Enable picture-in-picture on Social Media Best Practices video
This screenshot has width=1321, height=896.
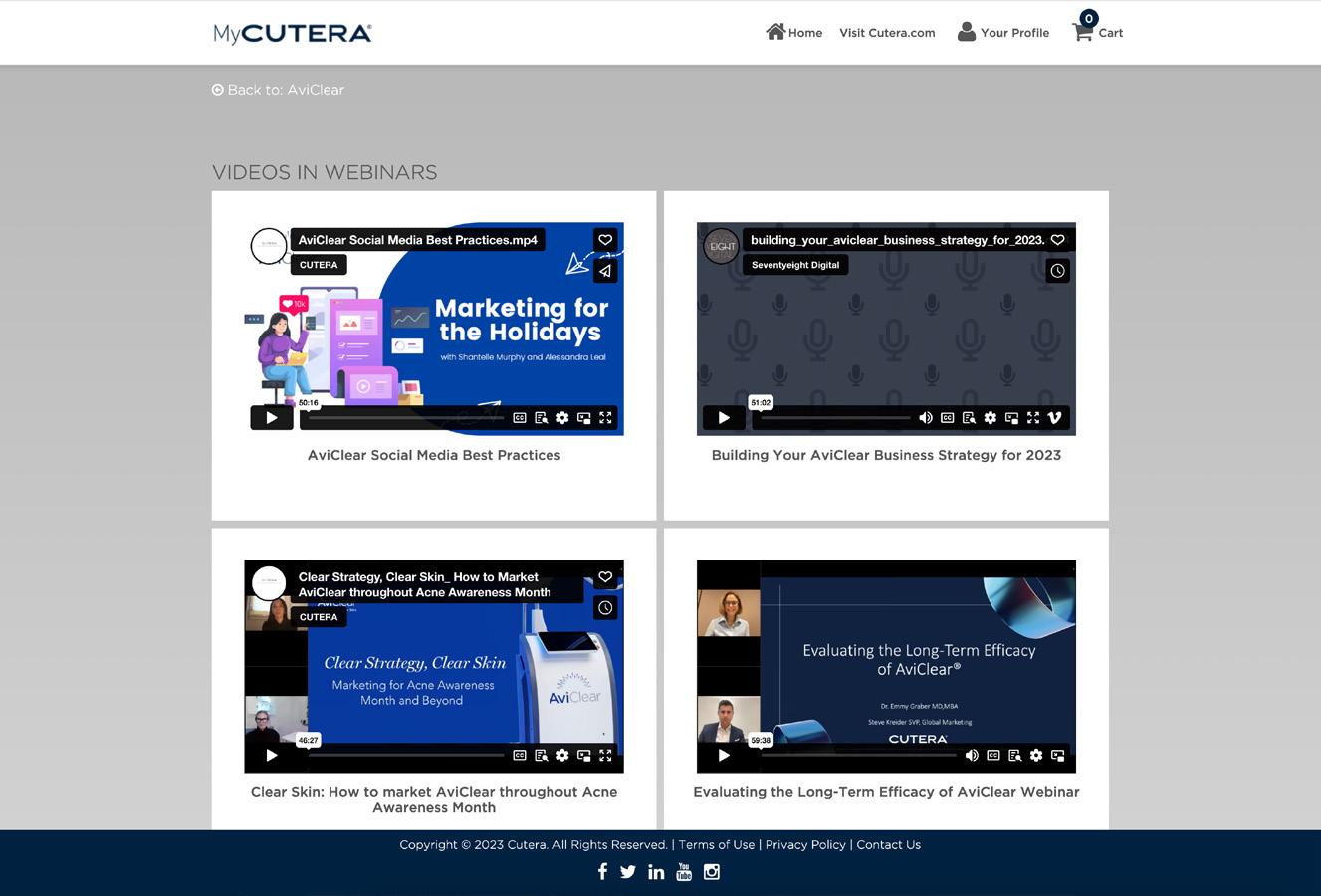pos(584,418)
